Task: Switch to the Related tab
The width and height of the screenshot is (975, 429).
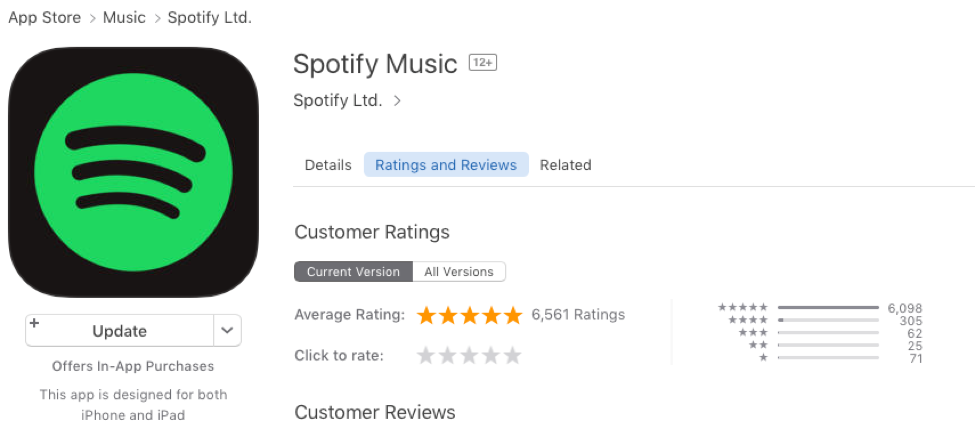Action: click(566, 165)
